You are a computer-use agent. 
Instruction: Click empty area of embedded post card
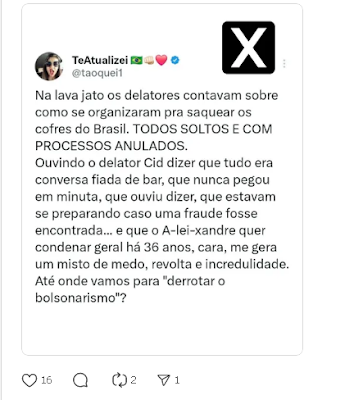click(162, 330)
